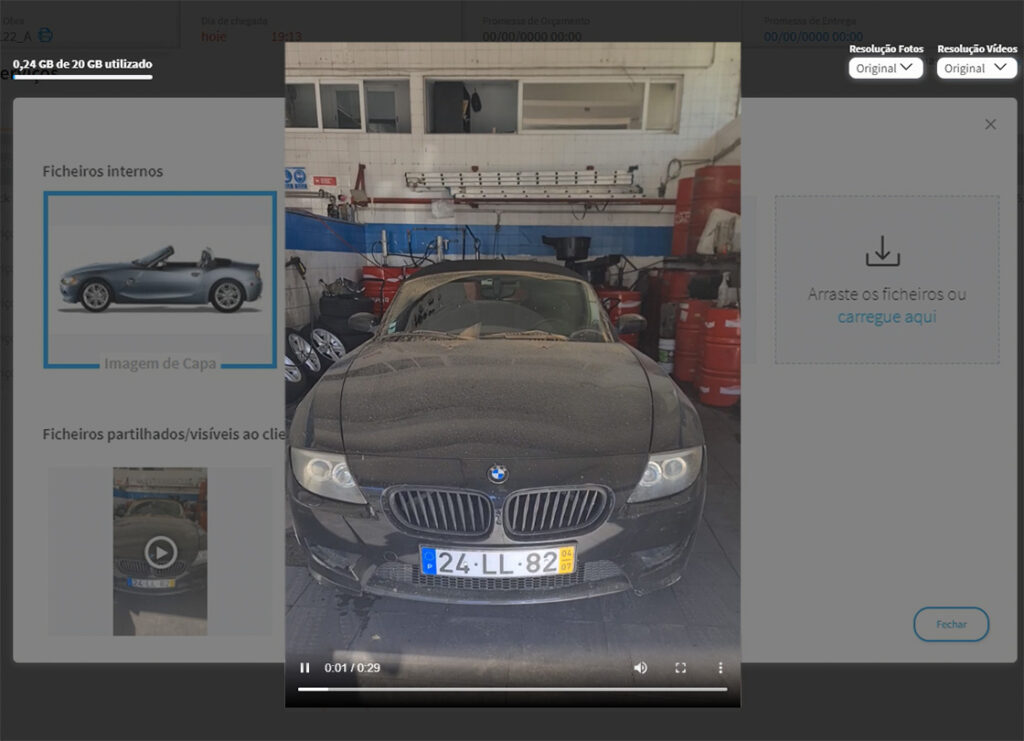Close the files dialog with X
The image size is (1024, 741).
click(x=990, y=124)
